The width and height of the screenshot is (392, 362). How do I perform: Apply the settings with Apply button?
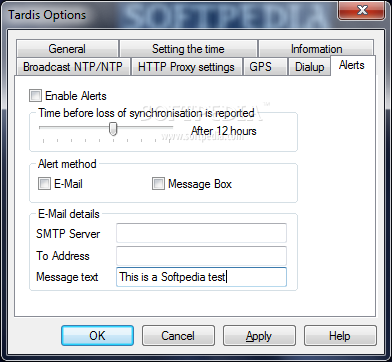pyautogui.click(x=259, y=335)
